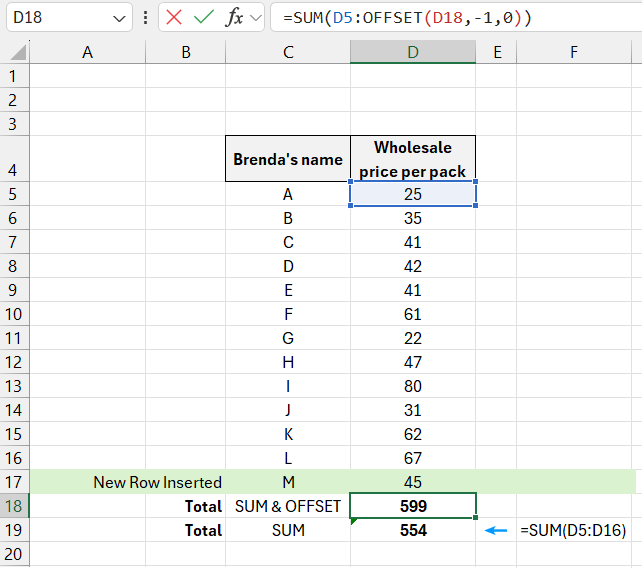This screenshot has height=568, width=642.
Task: Select column F header
Action: tap(574, 52)
